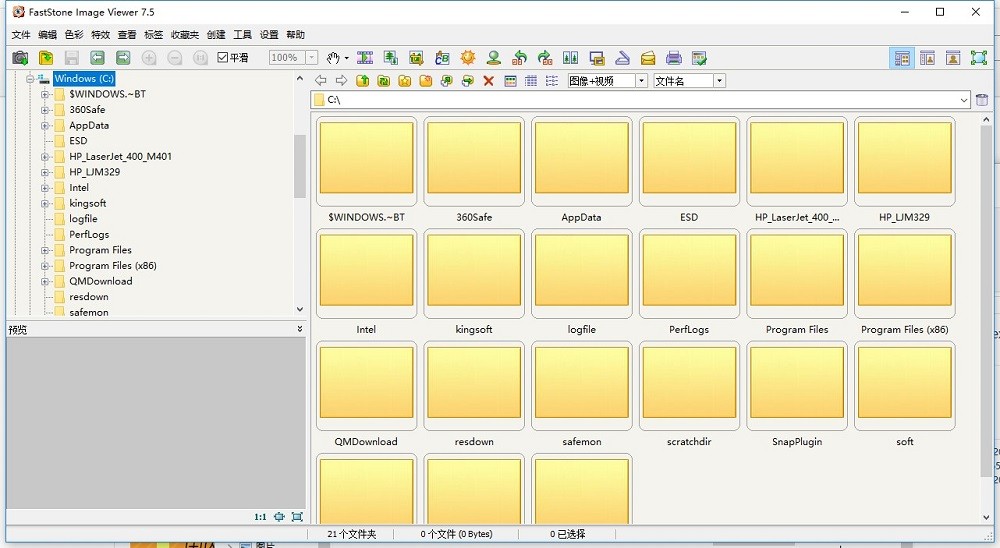Screen dimensions: 1000x548
Task: Click the crop board toolbar icon
Action: (x=416, y=58)
